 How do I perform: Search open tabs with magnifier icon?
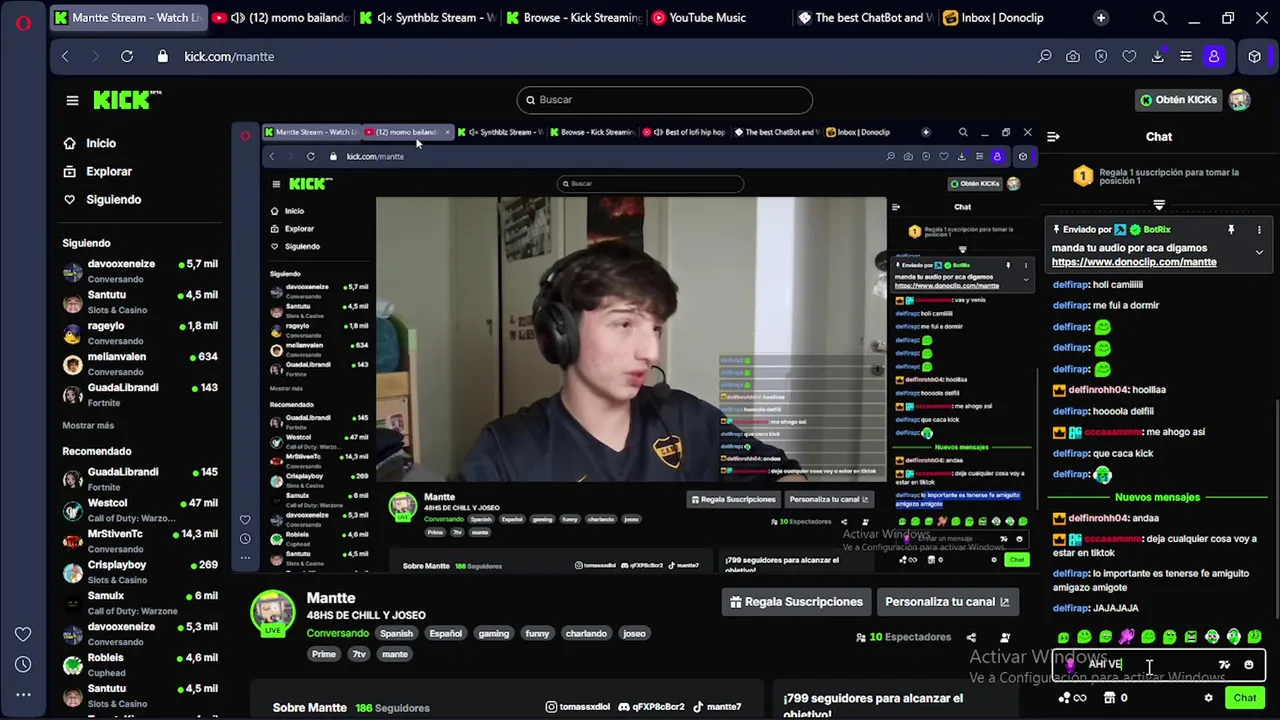click(x=1160, y=18)
